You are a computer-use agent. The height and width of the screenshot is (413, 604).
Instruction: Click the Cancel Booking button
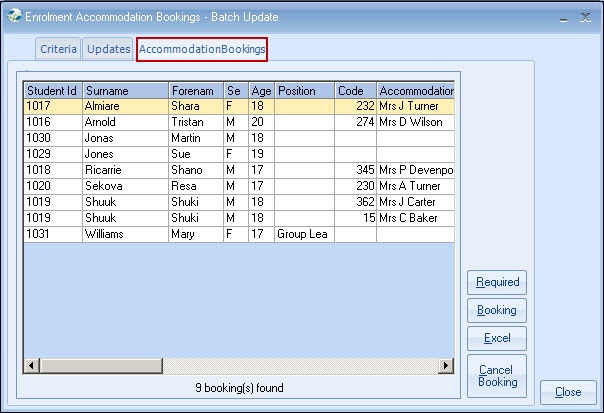(497, 376)
